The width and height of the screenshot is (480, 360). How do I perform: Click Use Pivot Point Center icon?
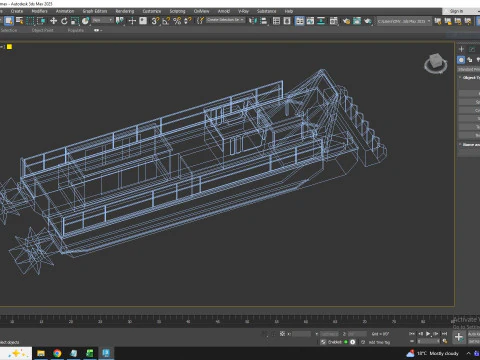point(119,21)
